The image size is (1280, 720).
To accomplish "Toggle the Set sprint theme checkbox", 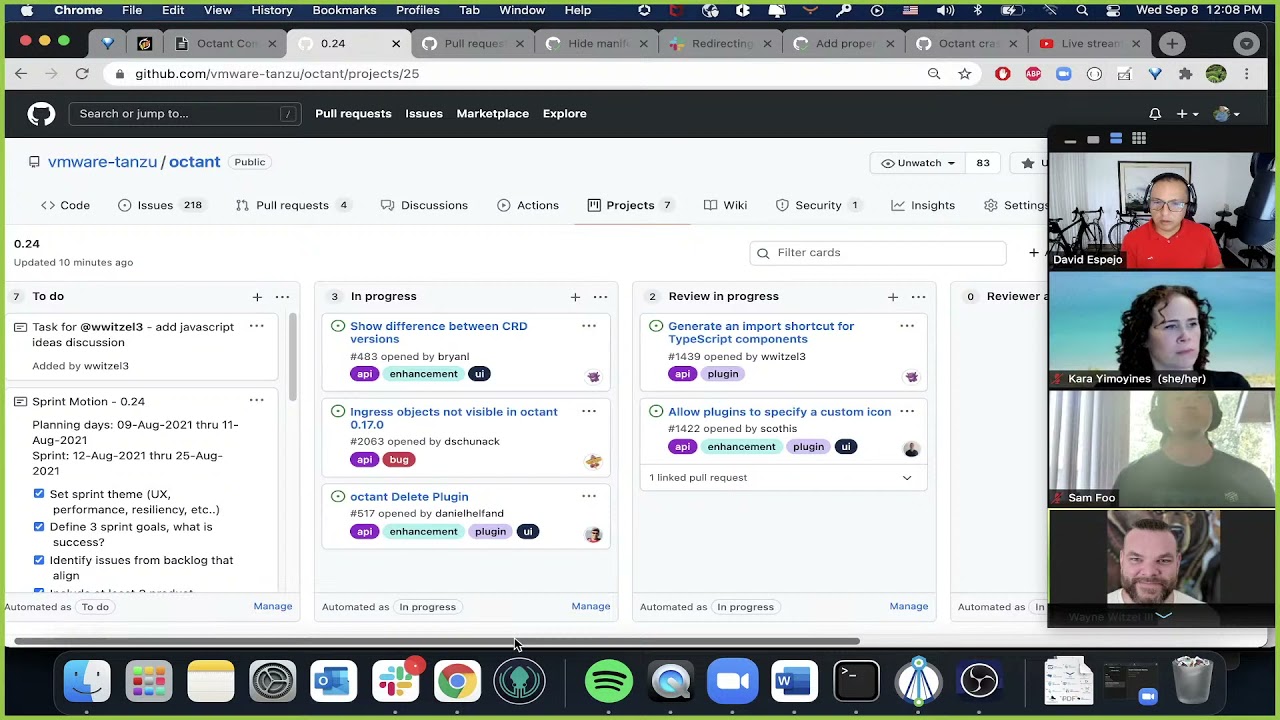I will coord(39,494).
